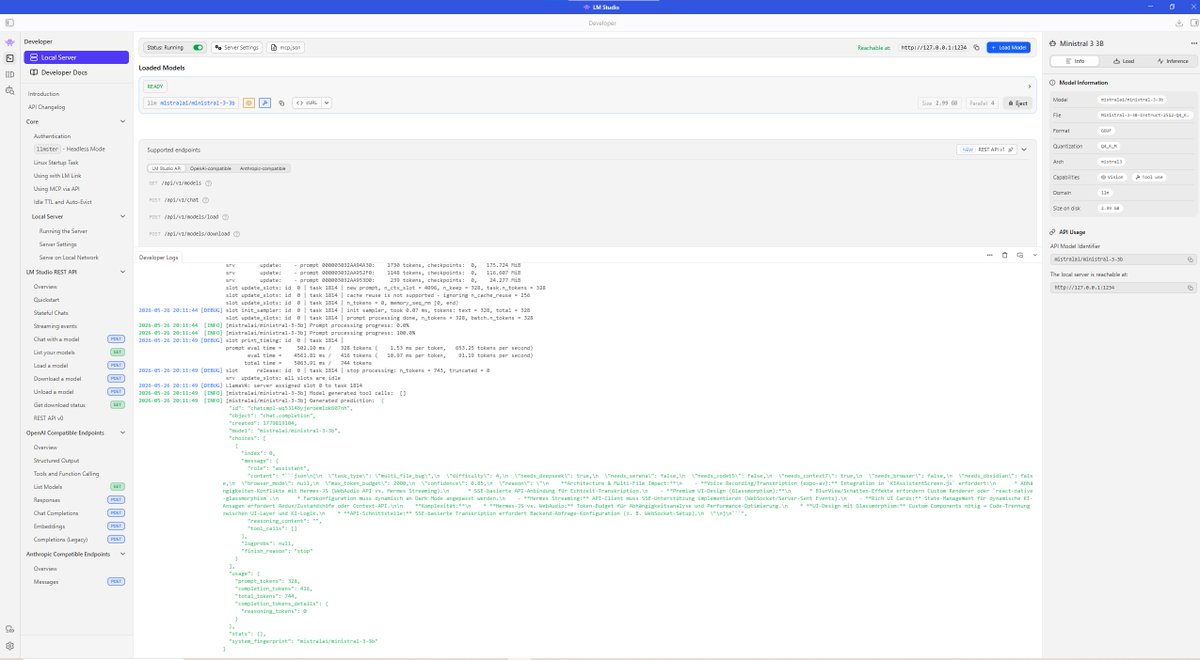Open the Introduction docs page
Viewport: 1200px width, 660px height.
point(43,94)
